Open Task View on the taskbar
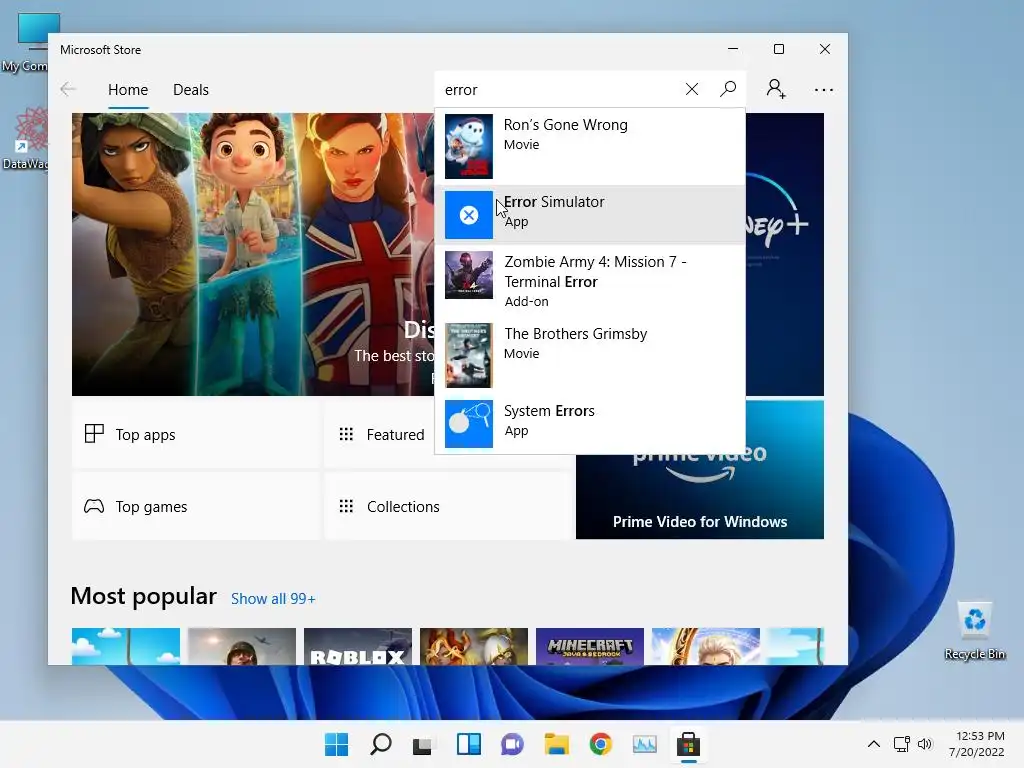1024x768 pixels. point(423,745)
